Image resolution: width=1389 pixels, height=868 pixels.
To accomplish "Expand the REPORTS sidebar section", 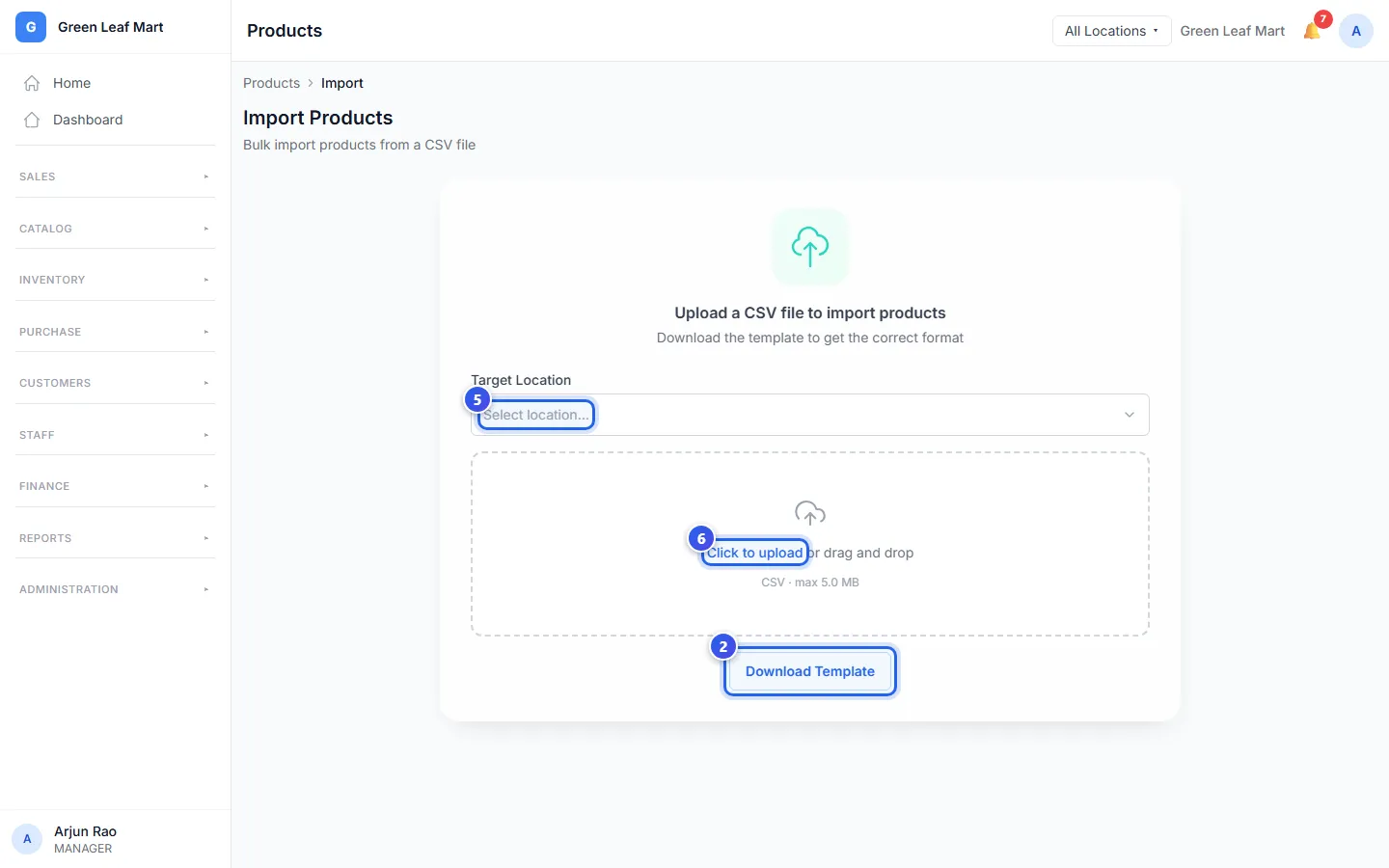I will (115, 538).
